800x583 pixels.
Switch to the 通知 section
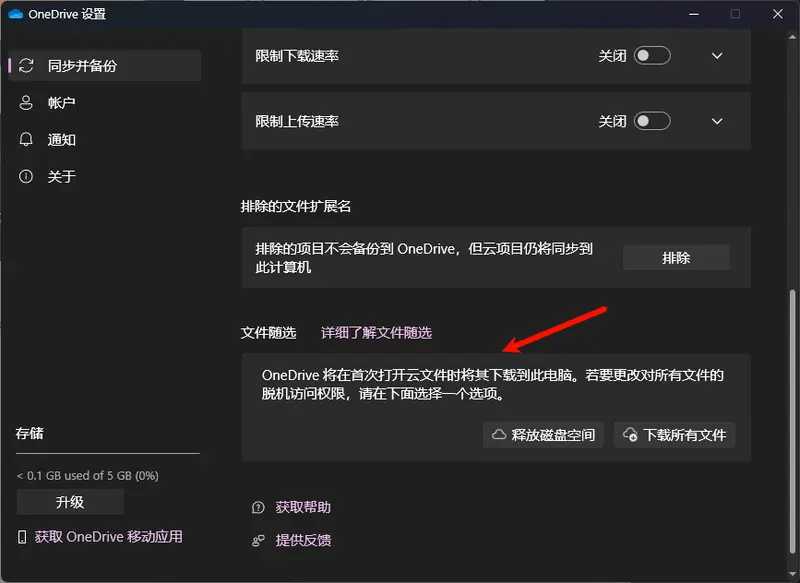[105, 139]
